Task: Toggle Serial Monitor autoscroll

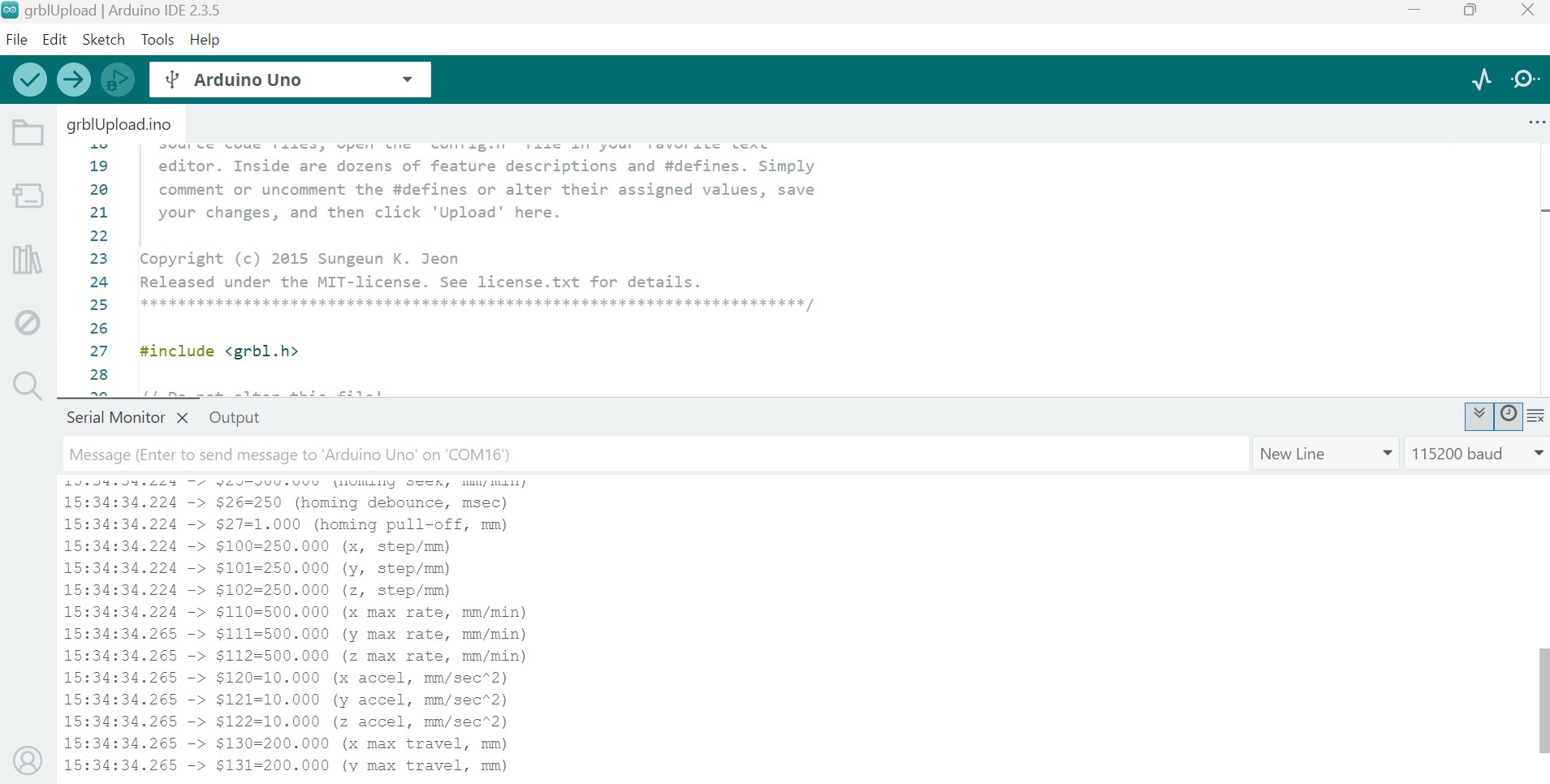Action: coord(1479,416)
